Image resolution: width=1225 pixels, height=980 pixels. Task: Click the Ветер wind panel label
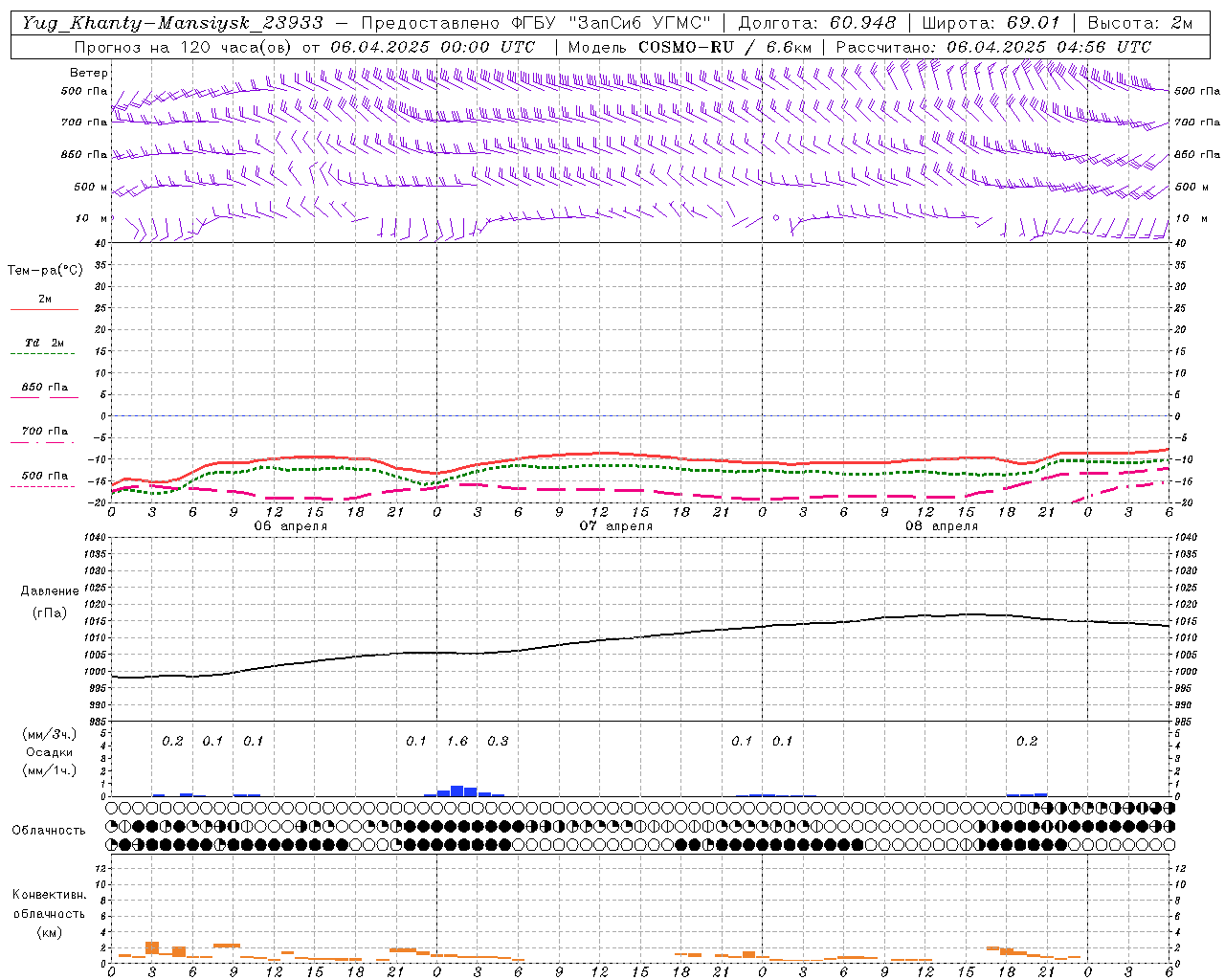coord(89,73)
